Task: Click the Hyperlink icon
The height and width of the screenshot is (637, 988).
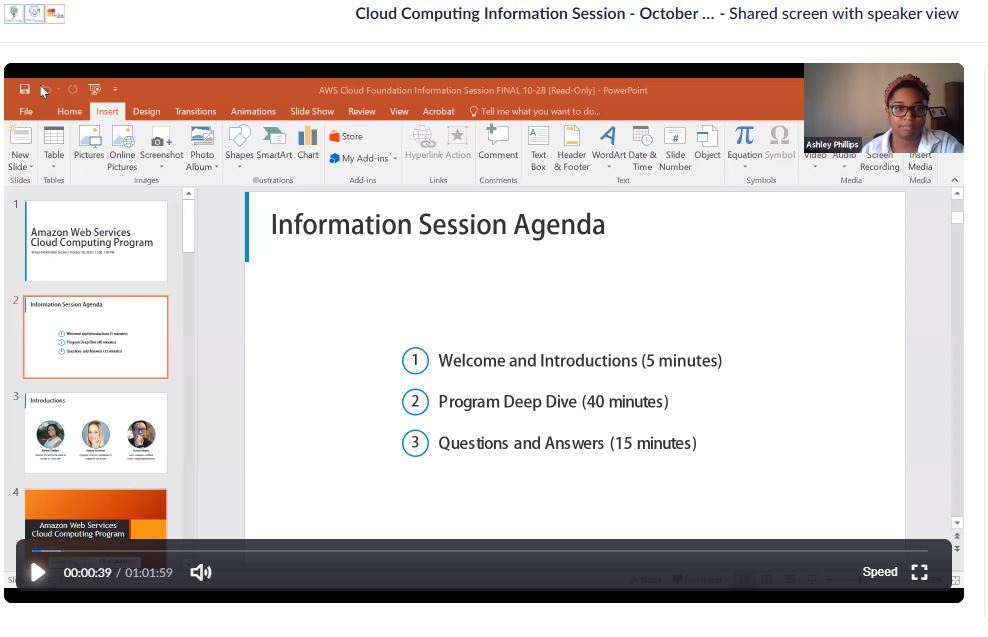Action: pos(423,142)
